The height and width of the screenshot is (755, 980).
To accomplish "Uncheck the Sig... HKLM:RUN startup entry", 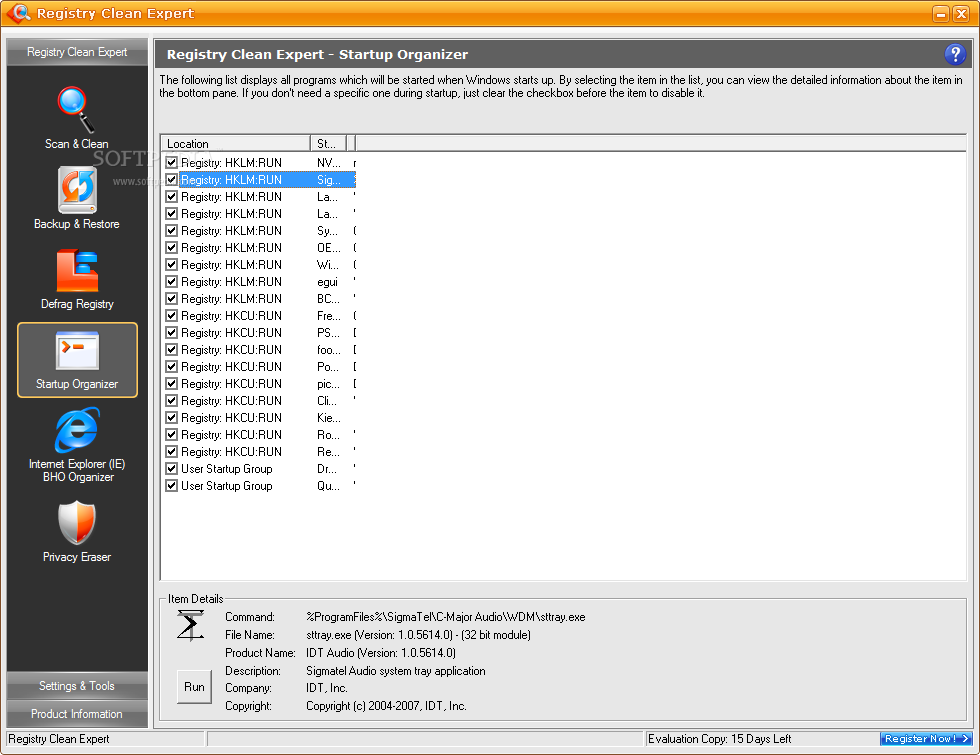I will coord(172,180).
